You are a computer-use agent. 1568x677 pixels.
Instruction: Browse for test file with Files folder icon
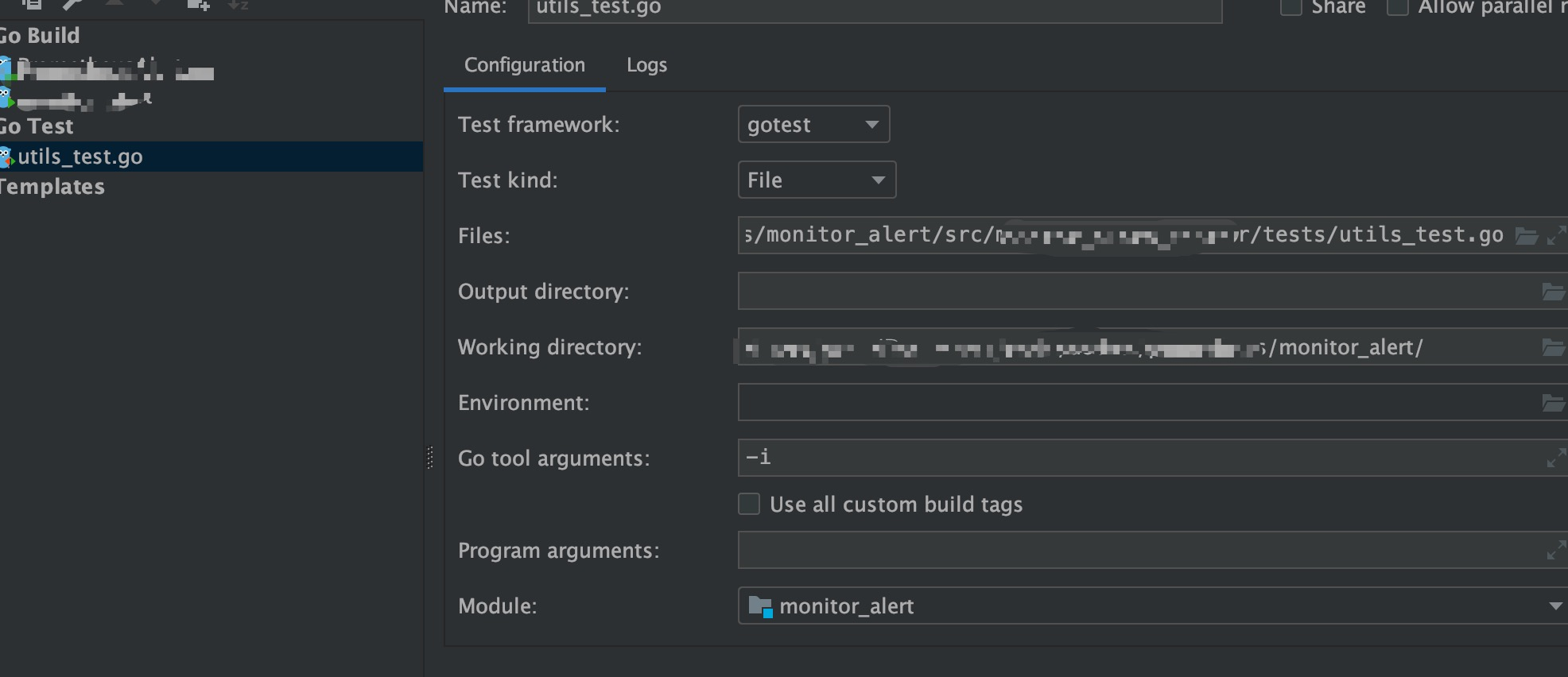click(1526, 236)
